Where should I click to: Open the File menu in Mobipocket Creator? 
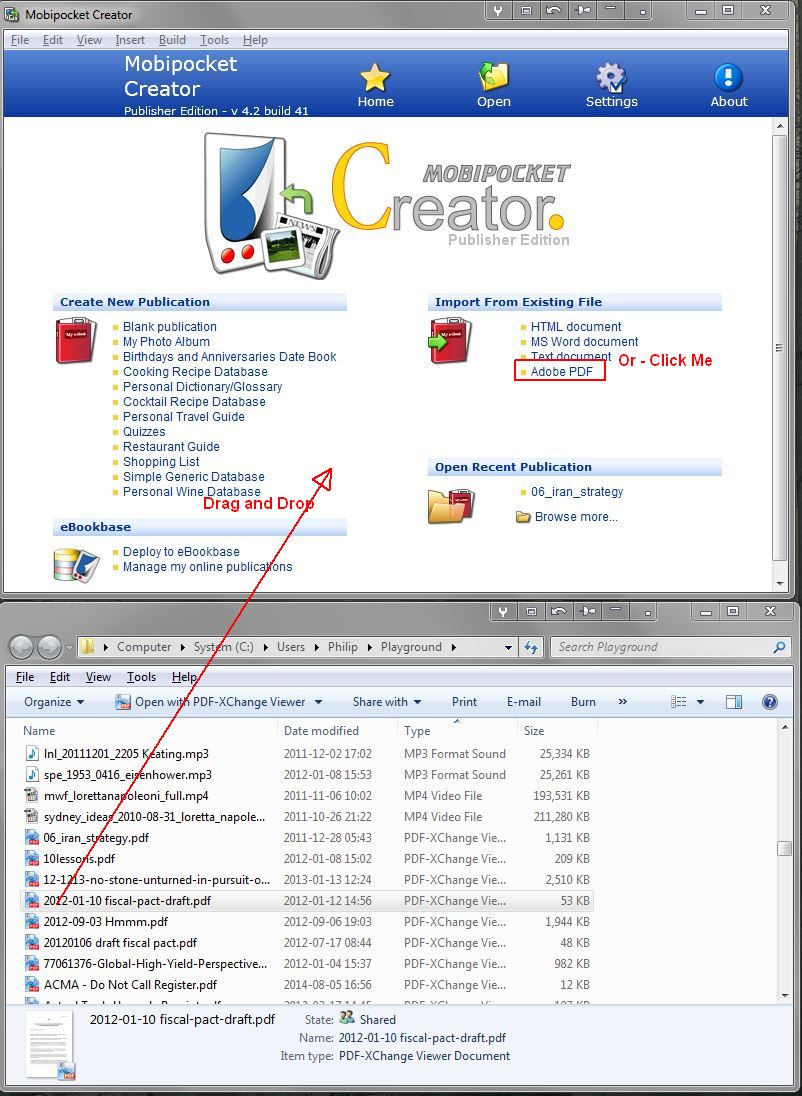(x=20, y=40)
